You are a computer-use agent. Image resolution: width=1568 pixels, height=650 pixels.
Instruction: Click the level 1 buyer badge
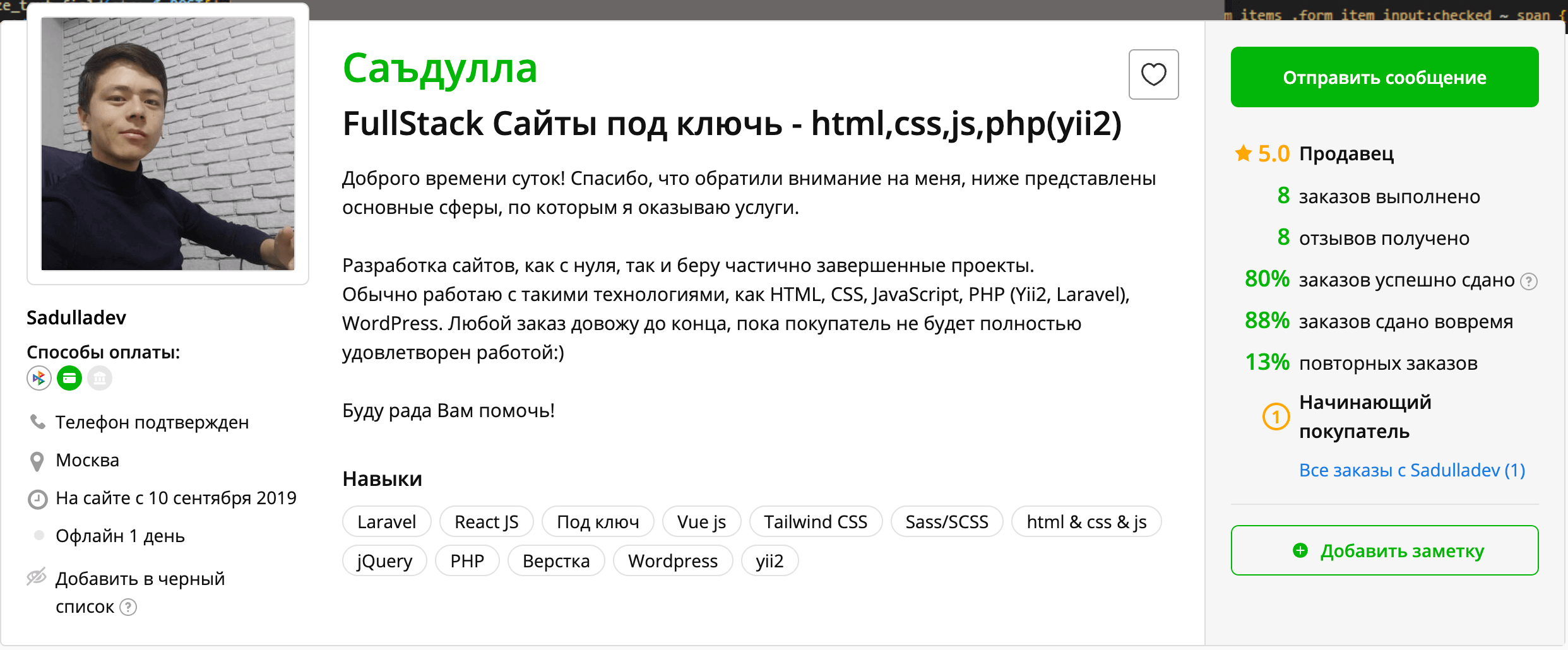coord(1276,417)
